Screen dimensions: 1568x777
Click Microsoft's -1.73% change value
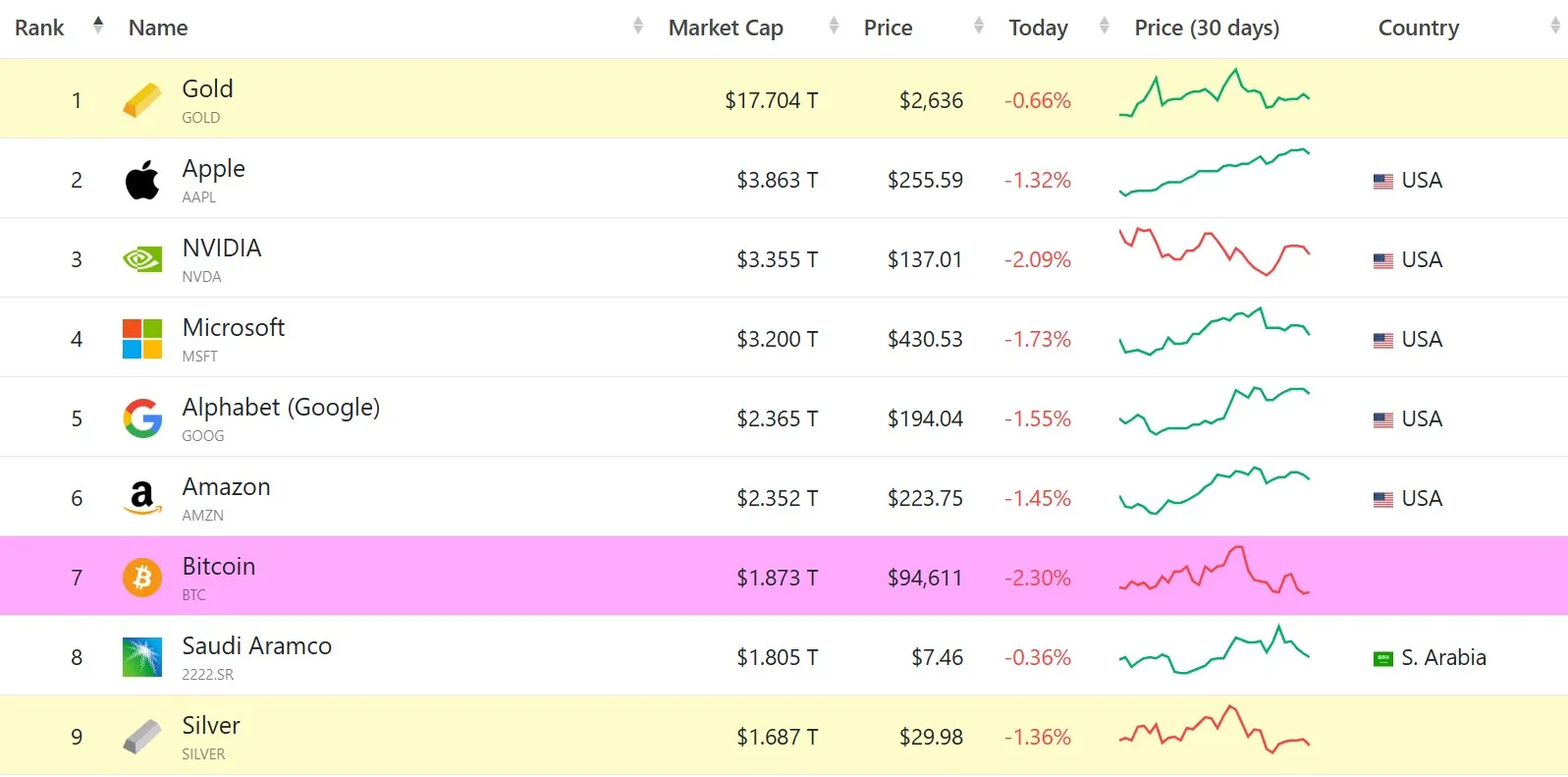point(1037,339)
